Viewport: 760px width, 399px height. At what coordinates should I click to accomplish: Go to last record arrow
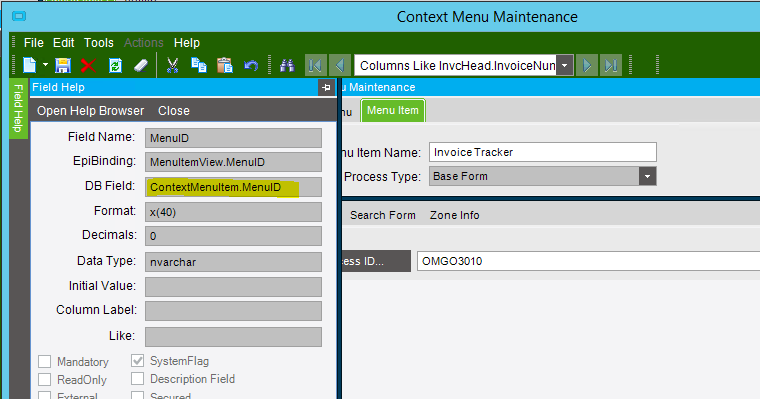611,65
